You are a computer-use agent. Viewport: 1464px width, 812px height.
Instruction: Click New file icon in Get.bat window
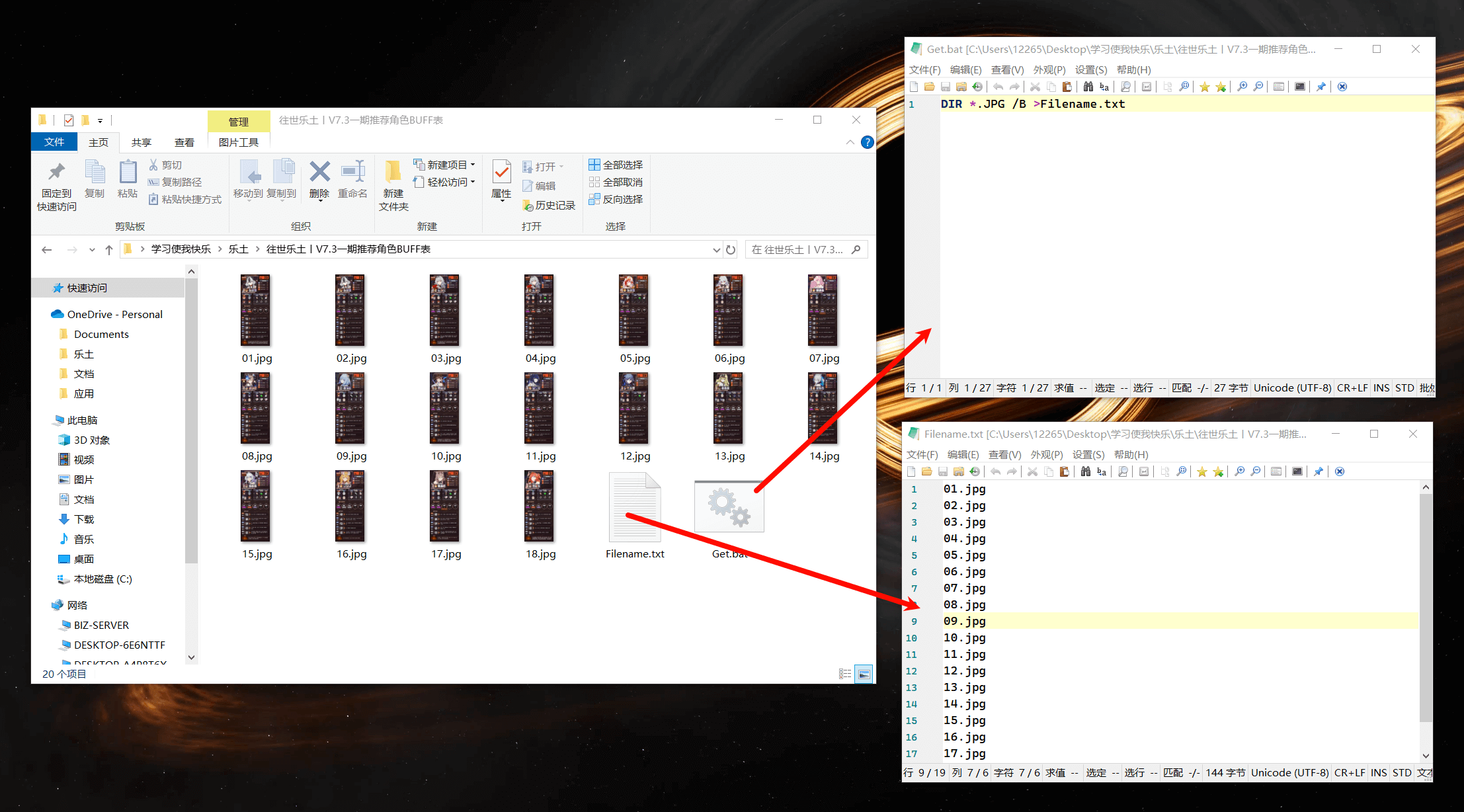[x=914, y=87]
